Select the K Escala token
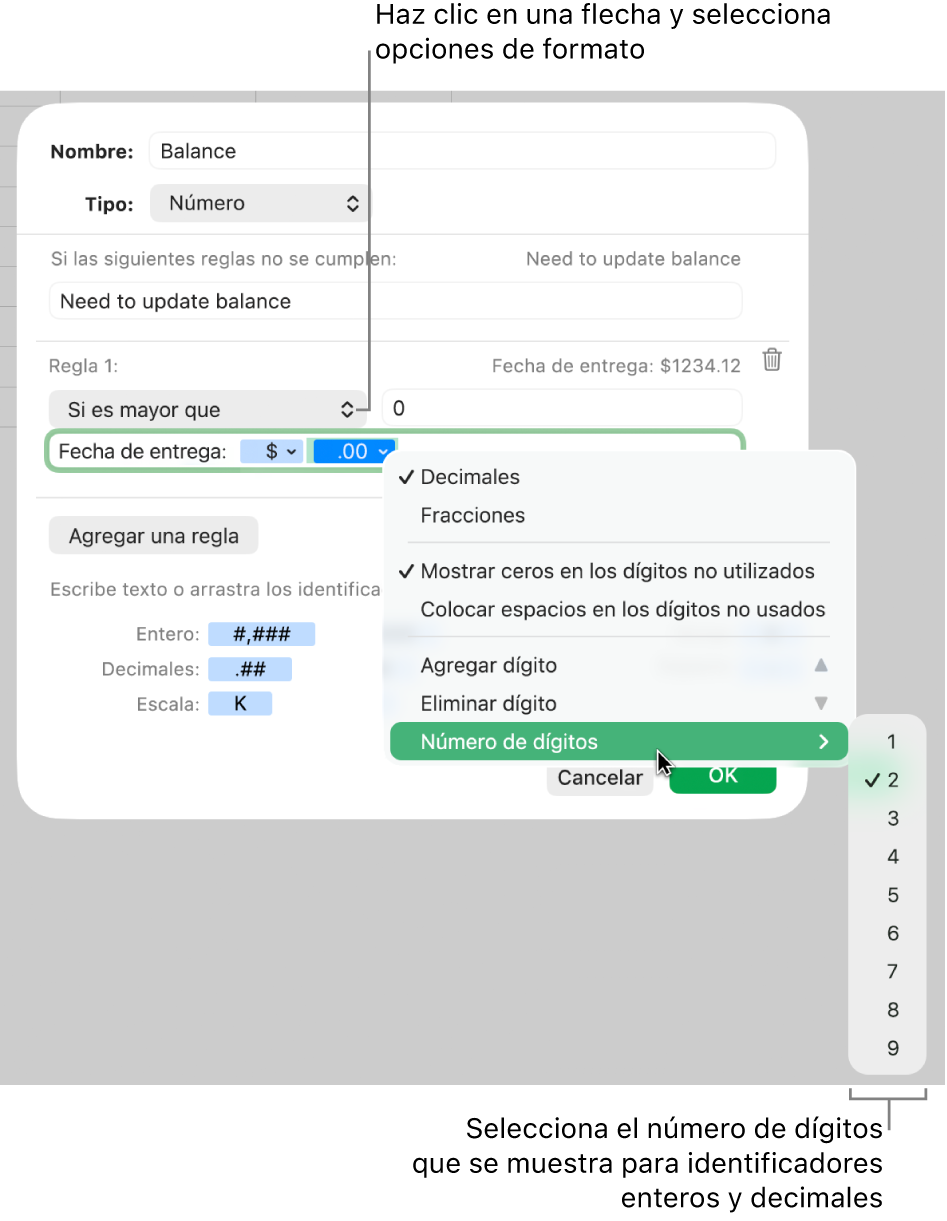The image size is (947, 1221). 240,703
